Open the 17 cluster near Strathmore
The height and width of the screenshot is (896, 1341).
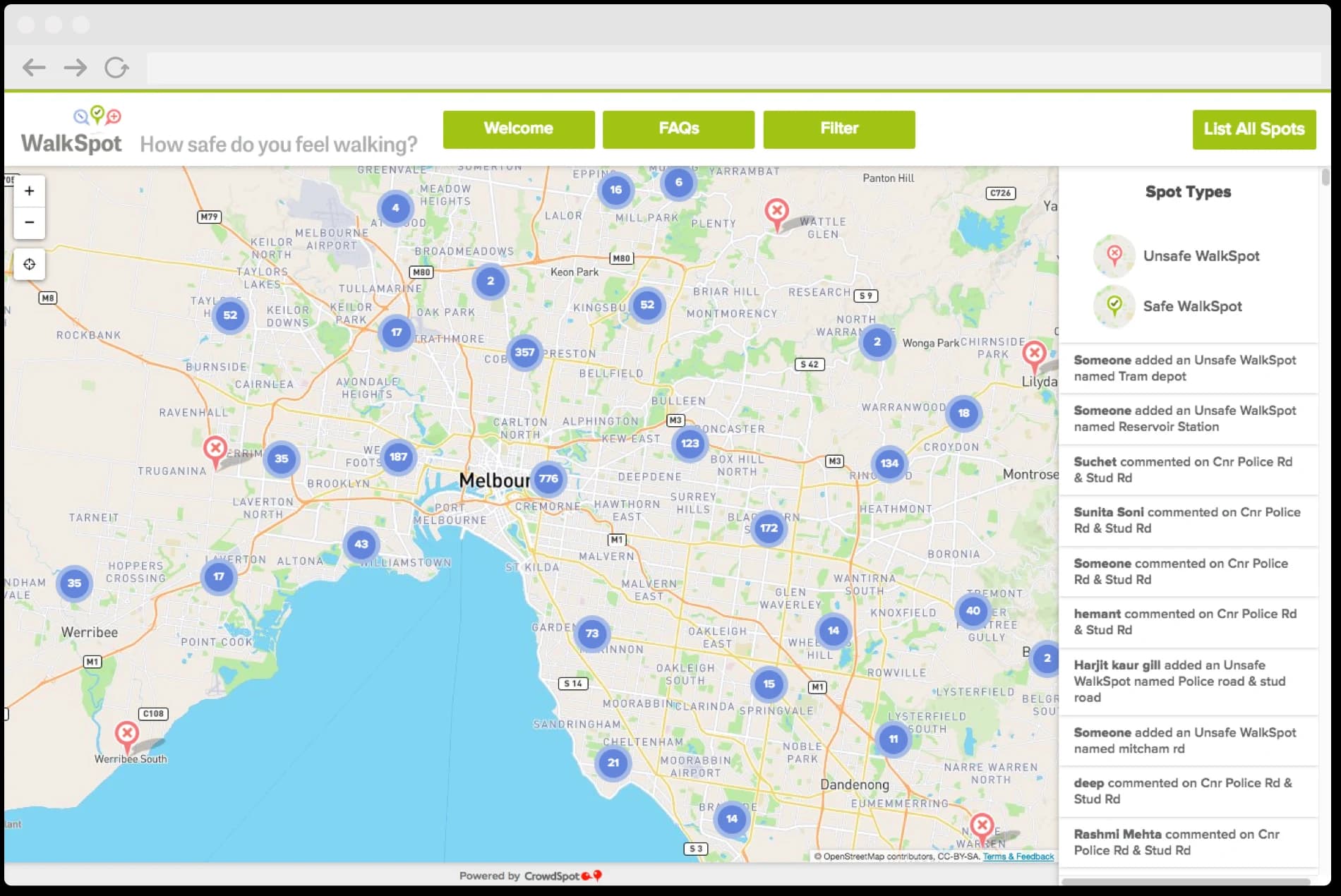coord(397,332)
